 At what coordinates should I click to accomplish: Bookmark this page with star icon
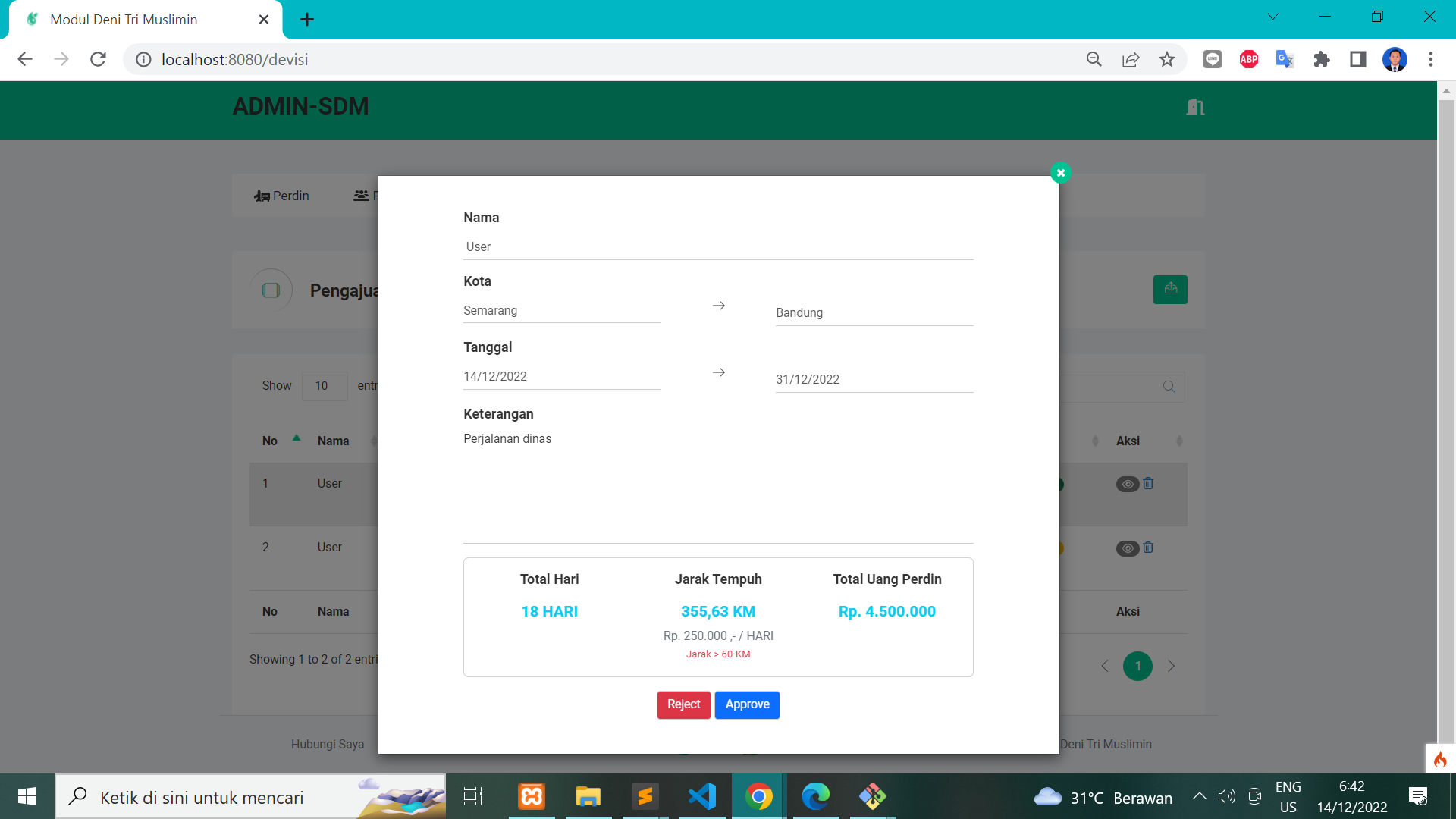(x=1166, y=59)
